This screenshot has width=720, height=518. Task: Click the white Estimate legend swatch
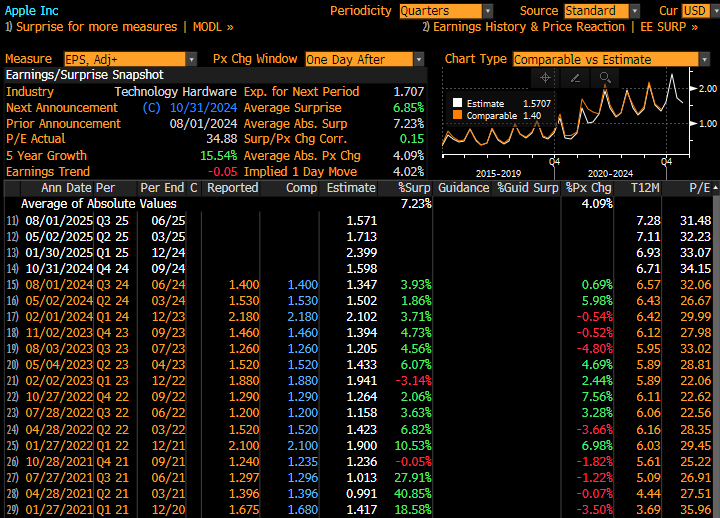pos(457,103)
